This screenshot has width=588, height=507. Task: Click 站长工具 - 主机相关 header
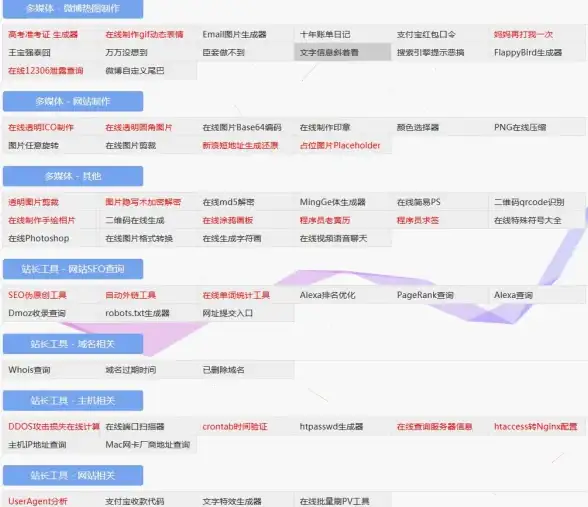(73, 401)
